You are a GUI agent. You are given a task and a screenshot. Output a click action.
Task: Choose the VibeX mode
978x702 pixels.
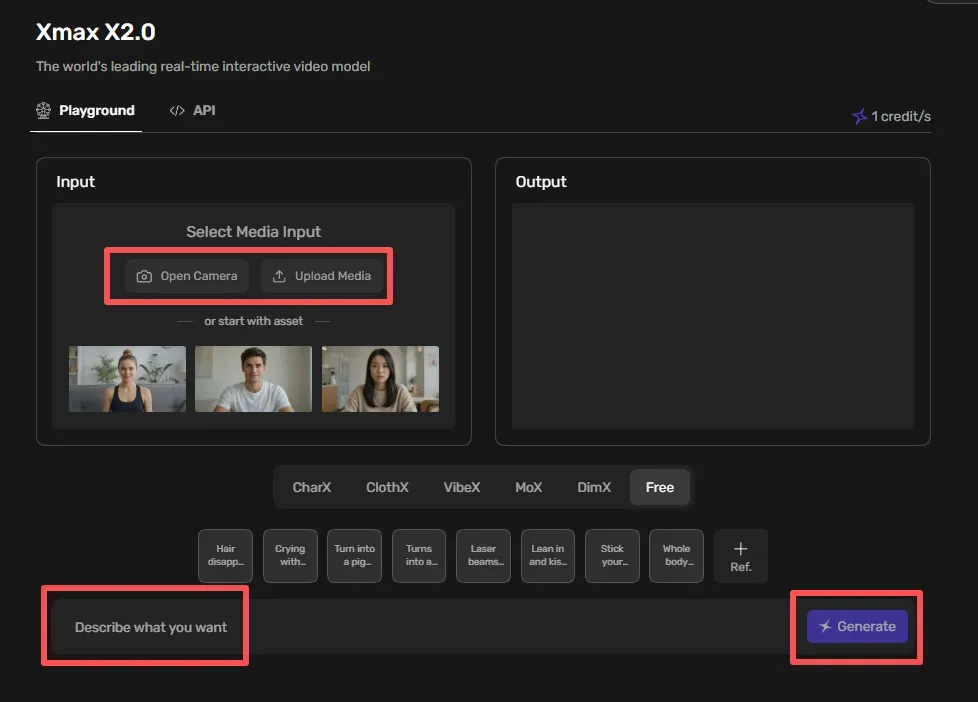point(462,487)
